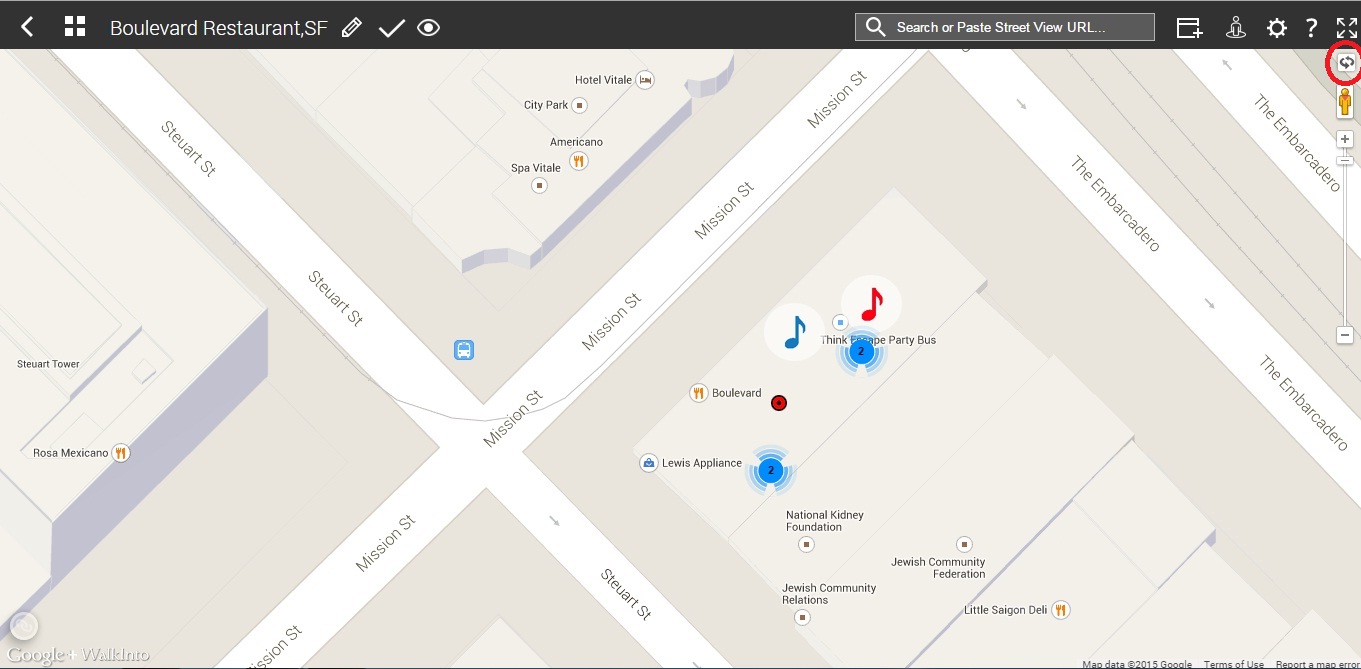Click the Jewish Community Relations marker
Image resolution: width=1361 pixels, height=669 pixels.
pyautogui.click(x=802, y=618)
